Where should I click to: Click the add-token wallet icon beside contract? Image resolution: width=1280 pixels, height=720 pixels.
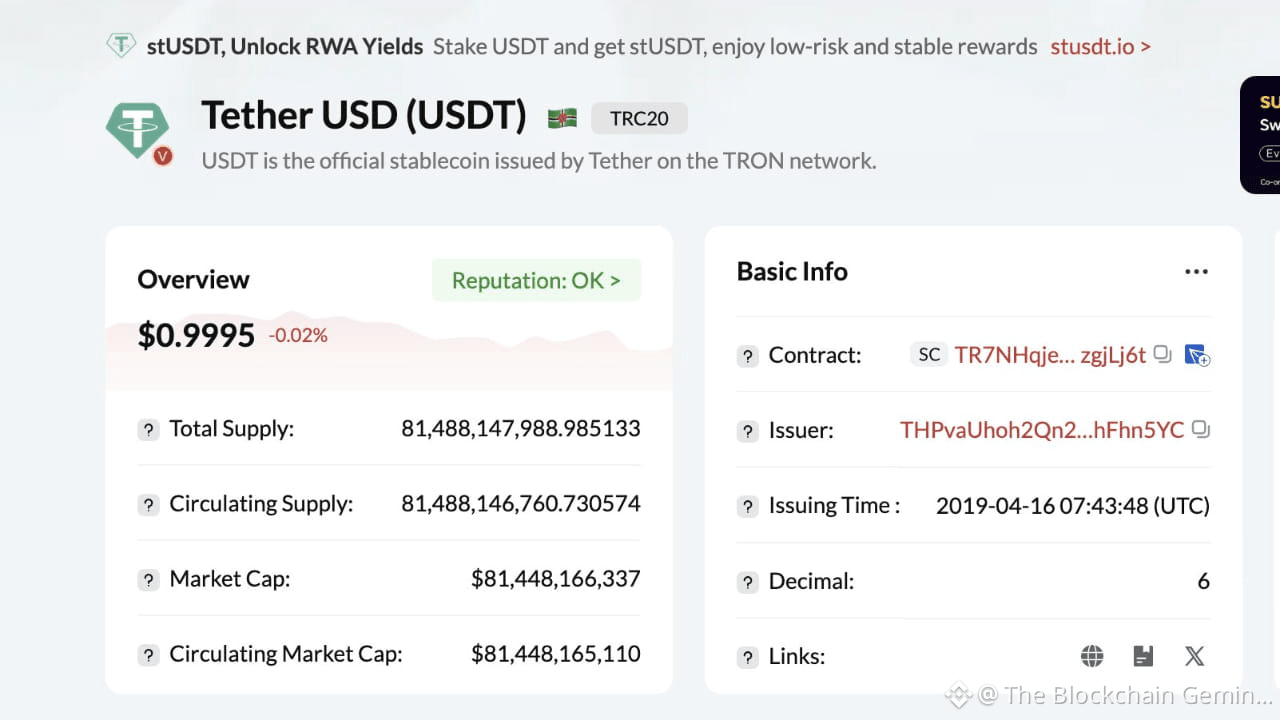[x=1196, y=355]
